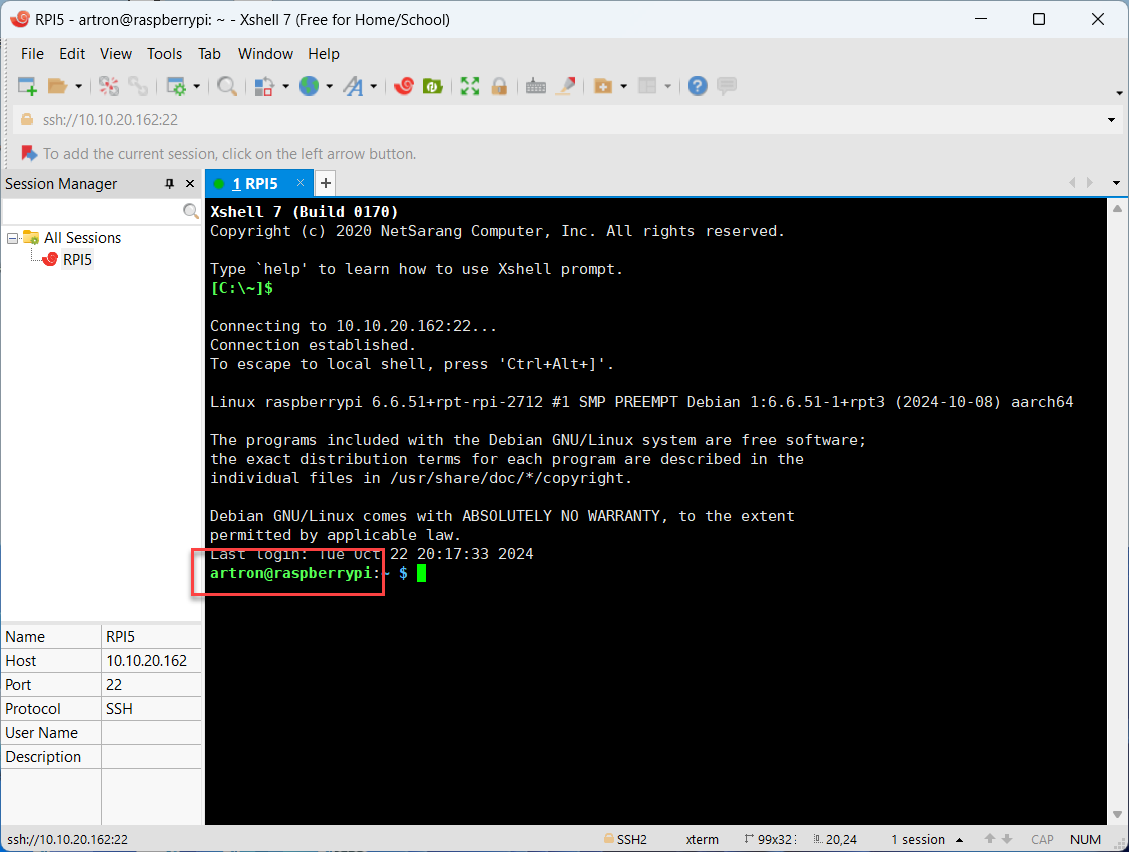Click the lock screen padlock icon
The height and width of the screenshot is (852, 1129).
(x=499, y=86)
